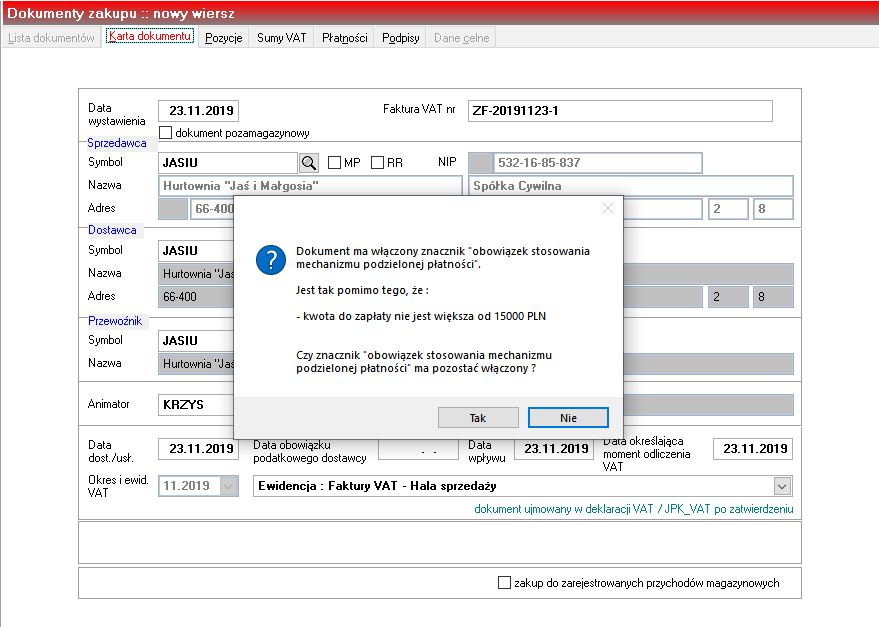
Task: Click the gray square before Sprzedawca address postcode
Action: tap(173, 209)
